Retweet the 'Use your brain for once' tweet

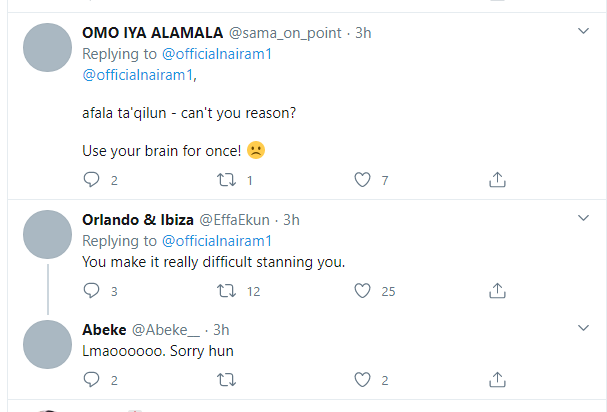click(226, 180)
